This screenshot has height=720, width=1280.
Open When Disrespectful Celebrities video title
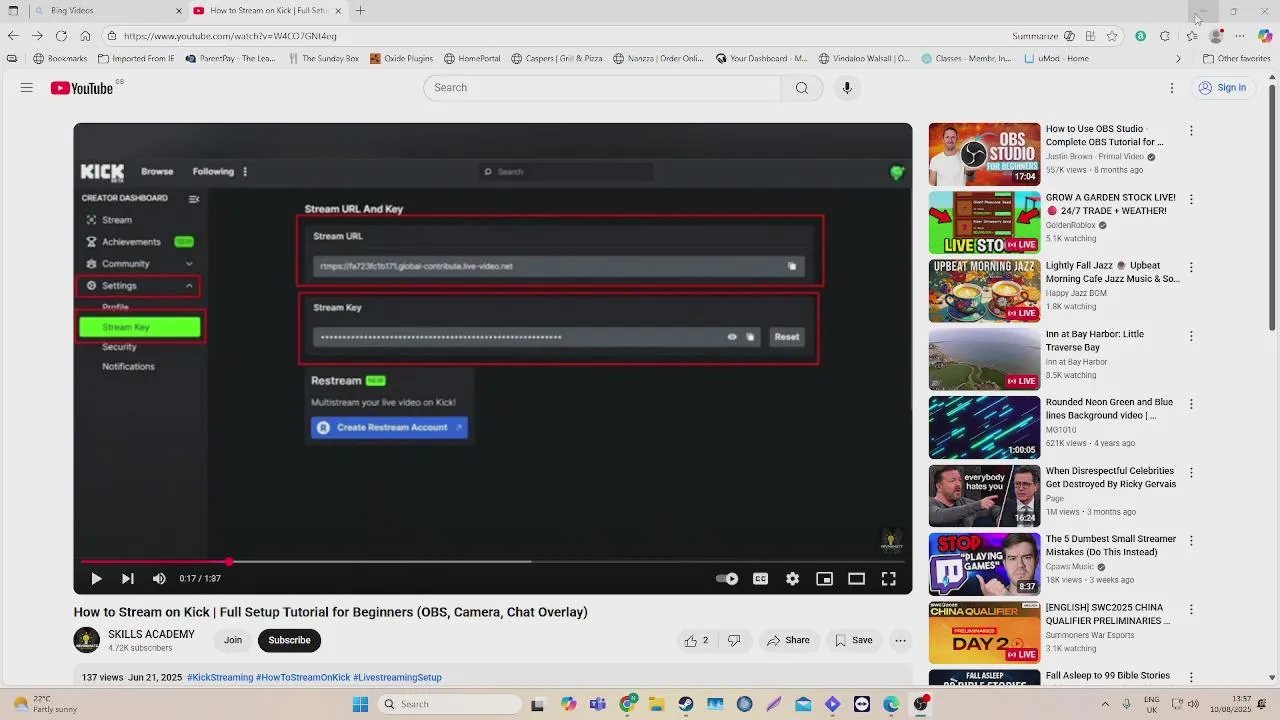(1110, 477)
